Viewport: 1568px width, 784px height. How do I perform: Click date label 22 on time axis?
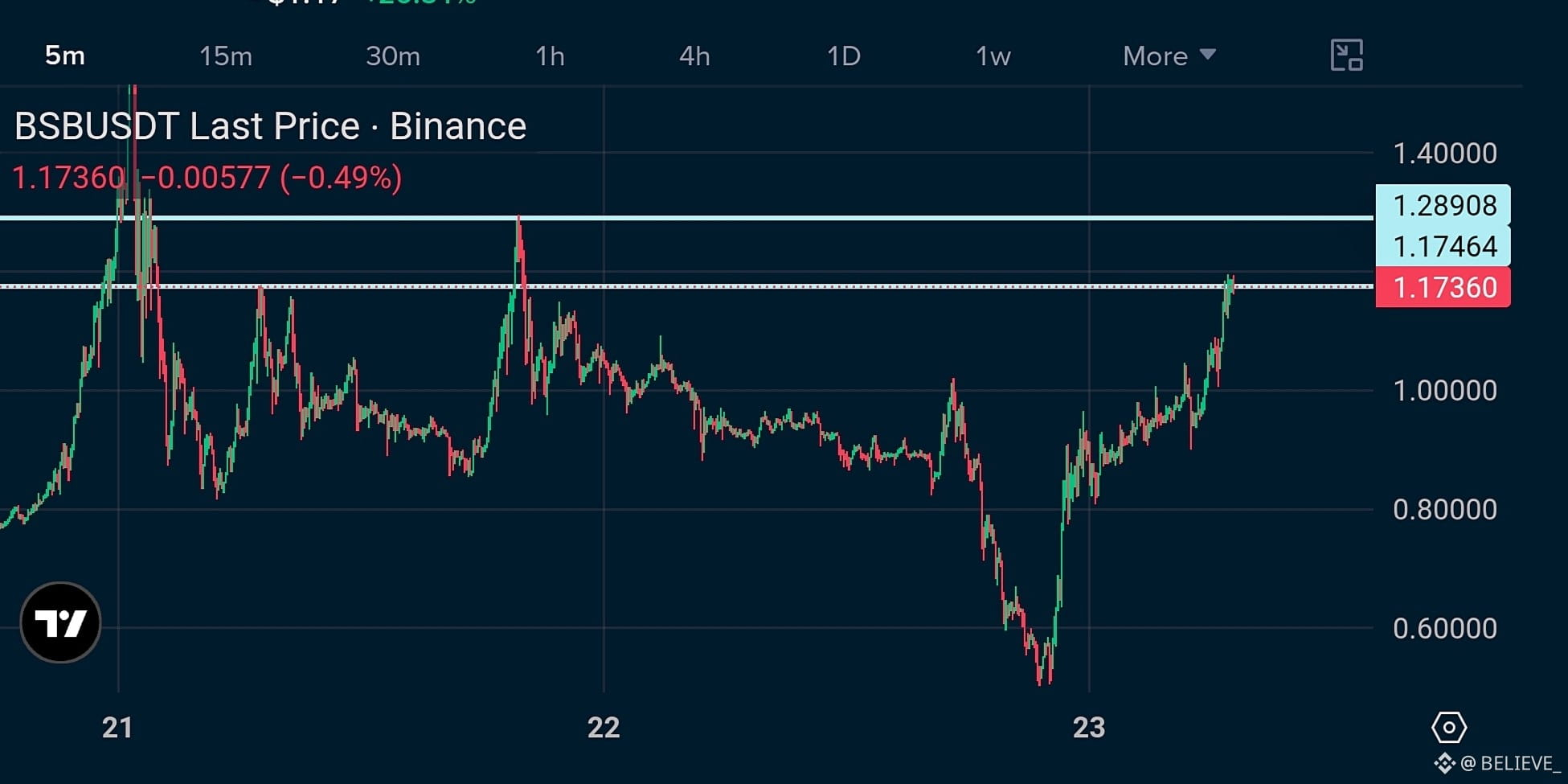(x=604, y=728)
